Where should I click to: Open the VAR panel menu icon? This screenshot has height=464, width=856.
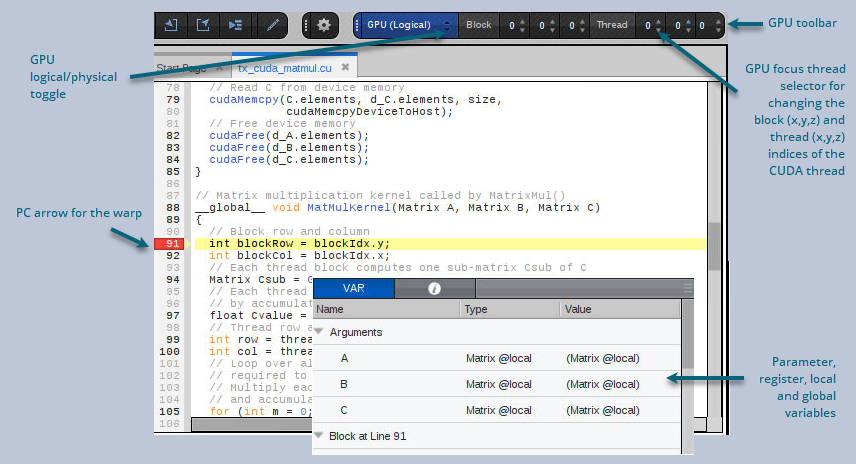687,288
